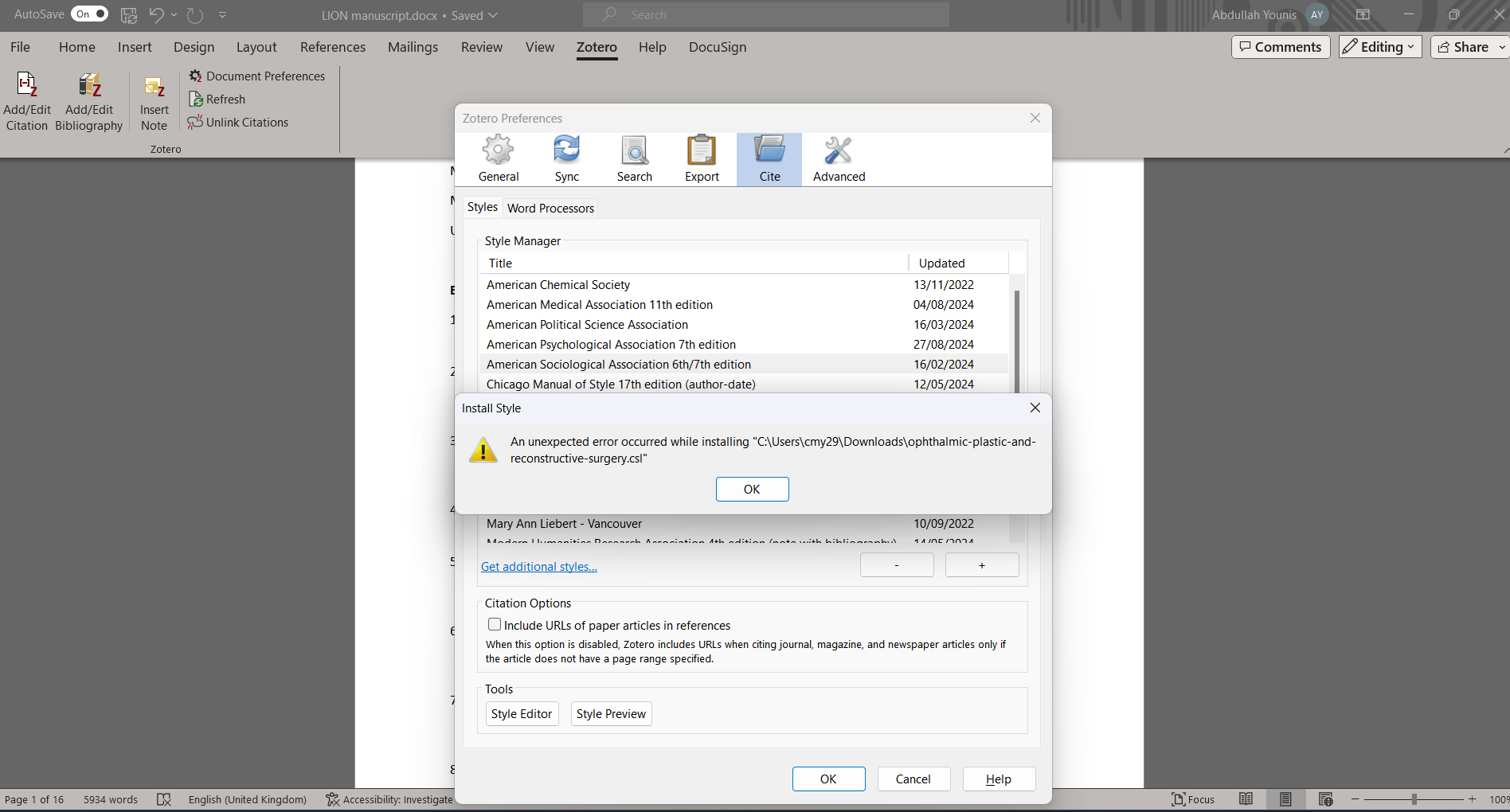
Task: Click the spelling check status bar icon
Action: (x=164, y=799)
